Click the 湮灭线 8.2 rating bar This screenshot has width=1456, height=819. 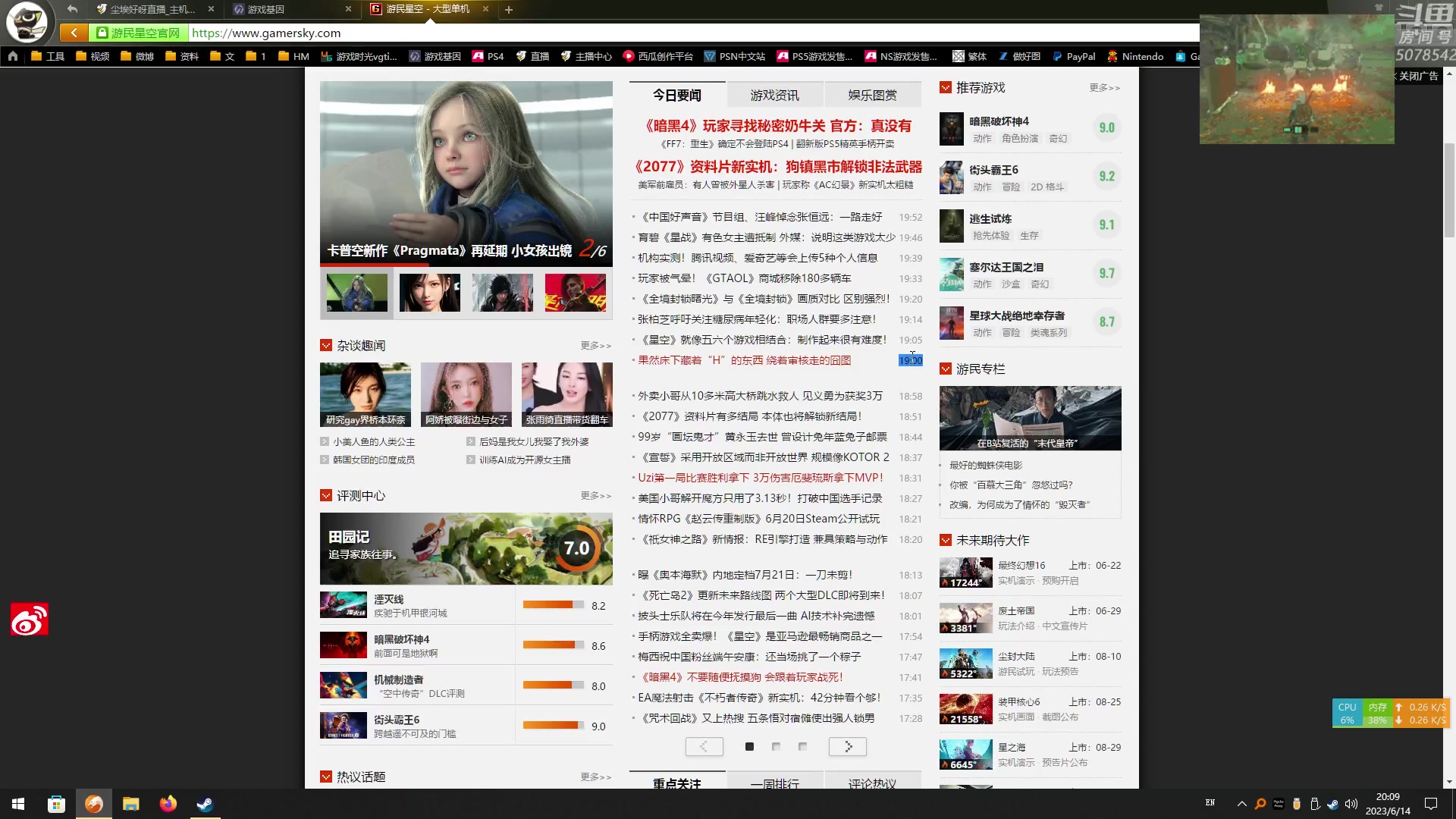pyautogui.click(x=553, y=605)
